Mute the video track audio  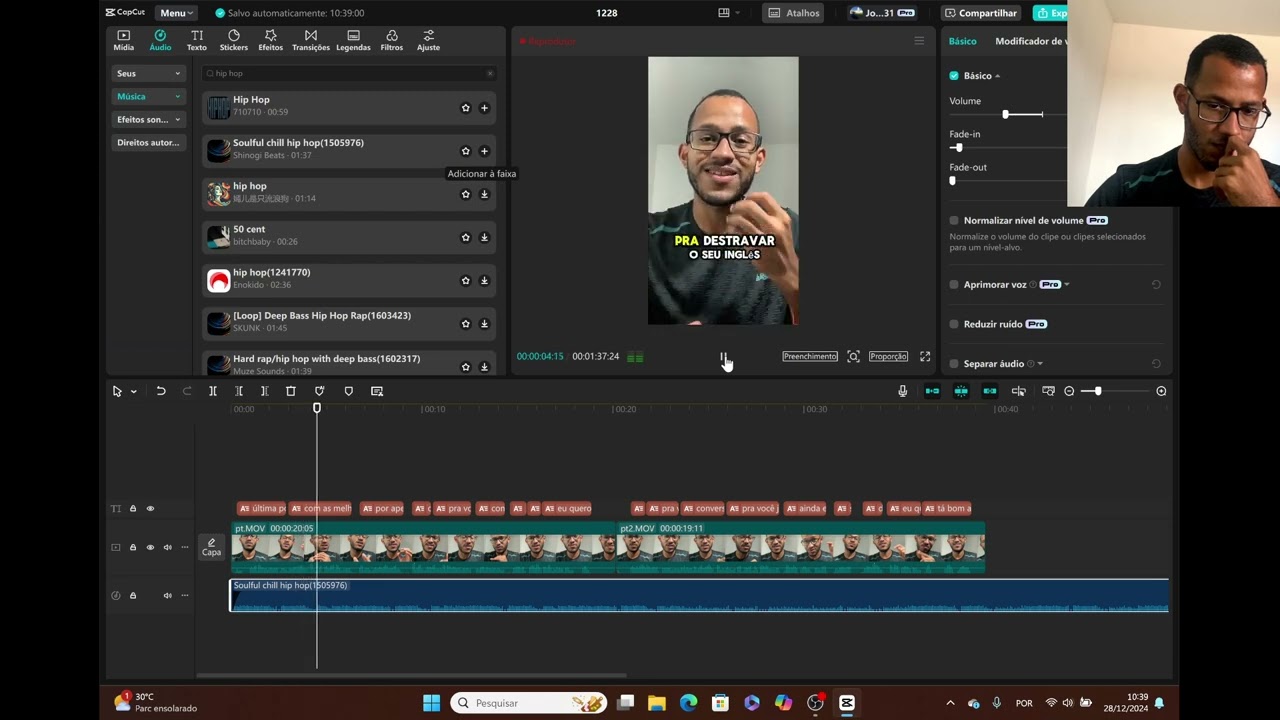click(167, 547)
